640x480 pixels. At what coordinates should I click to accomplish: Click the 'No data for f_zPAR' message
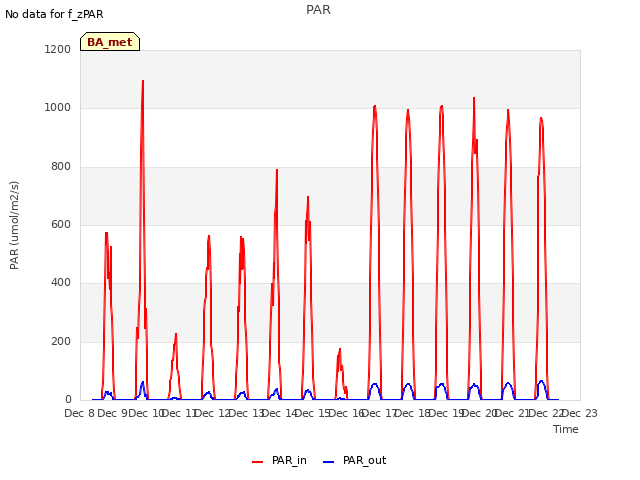pyautogui.click(x=54, y=14)
